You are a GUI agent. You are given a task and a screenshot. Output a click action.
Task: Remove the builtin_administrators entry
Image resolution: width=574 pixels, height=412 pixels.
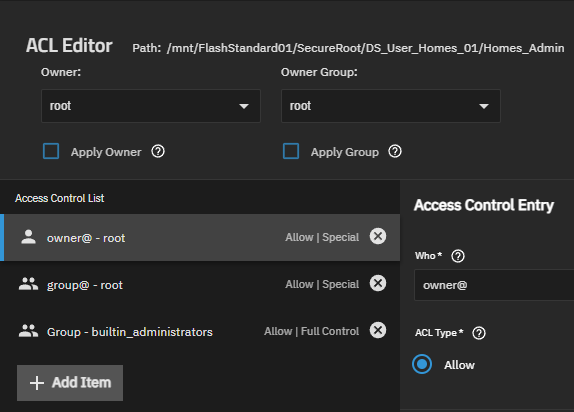tap(378, 330)
